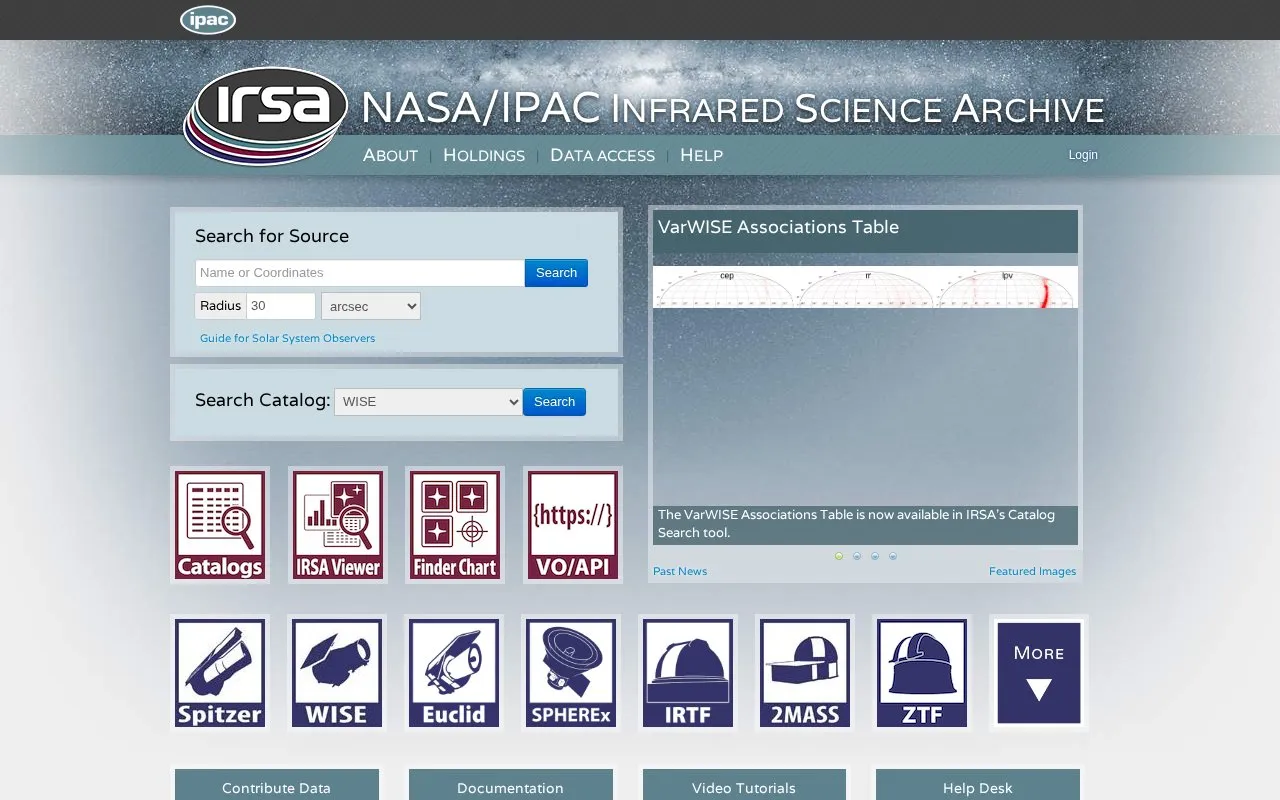Click the Documentation button
This screenshot has height=800, width=1280.
pos(511,785)
